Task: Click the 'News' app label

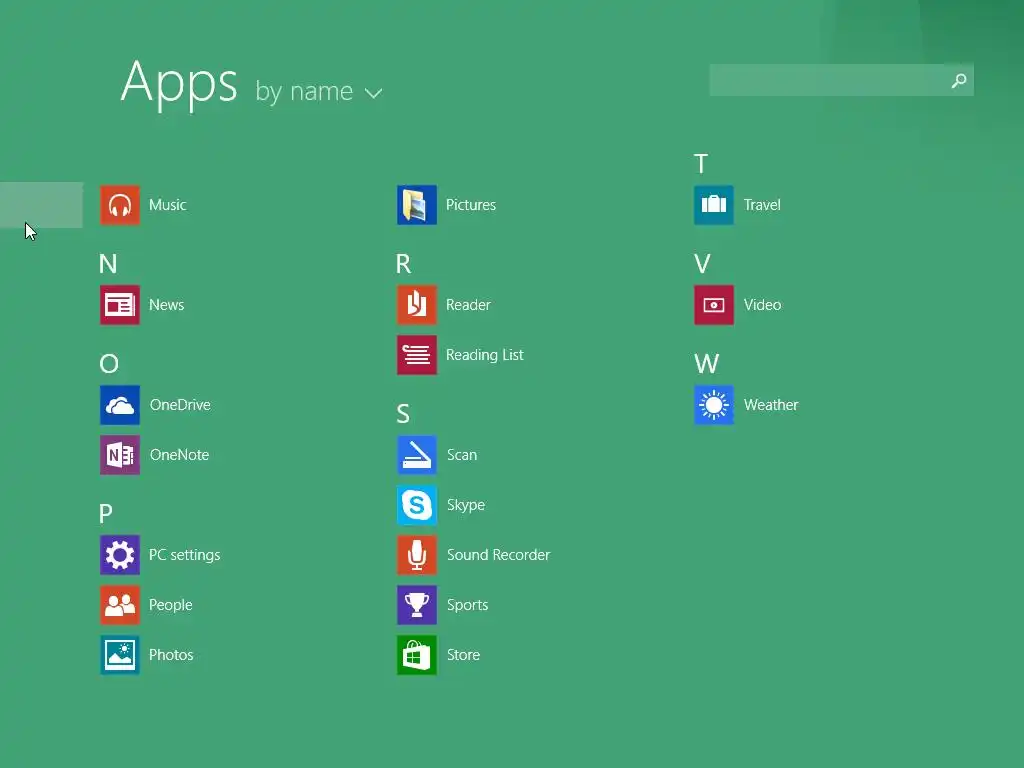Action: coord(167,305)
